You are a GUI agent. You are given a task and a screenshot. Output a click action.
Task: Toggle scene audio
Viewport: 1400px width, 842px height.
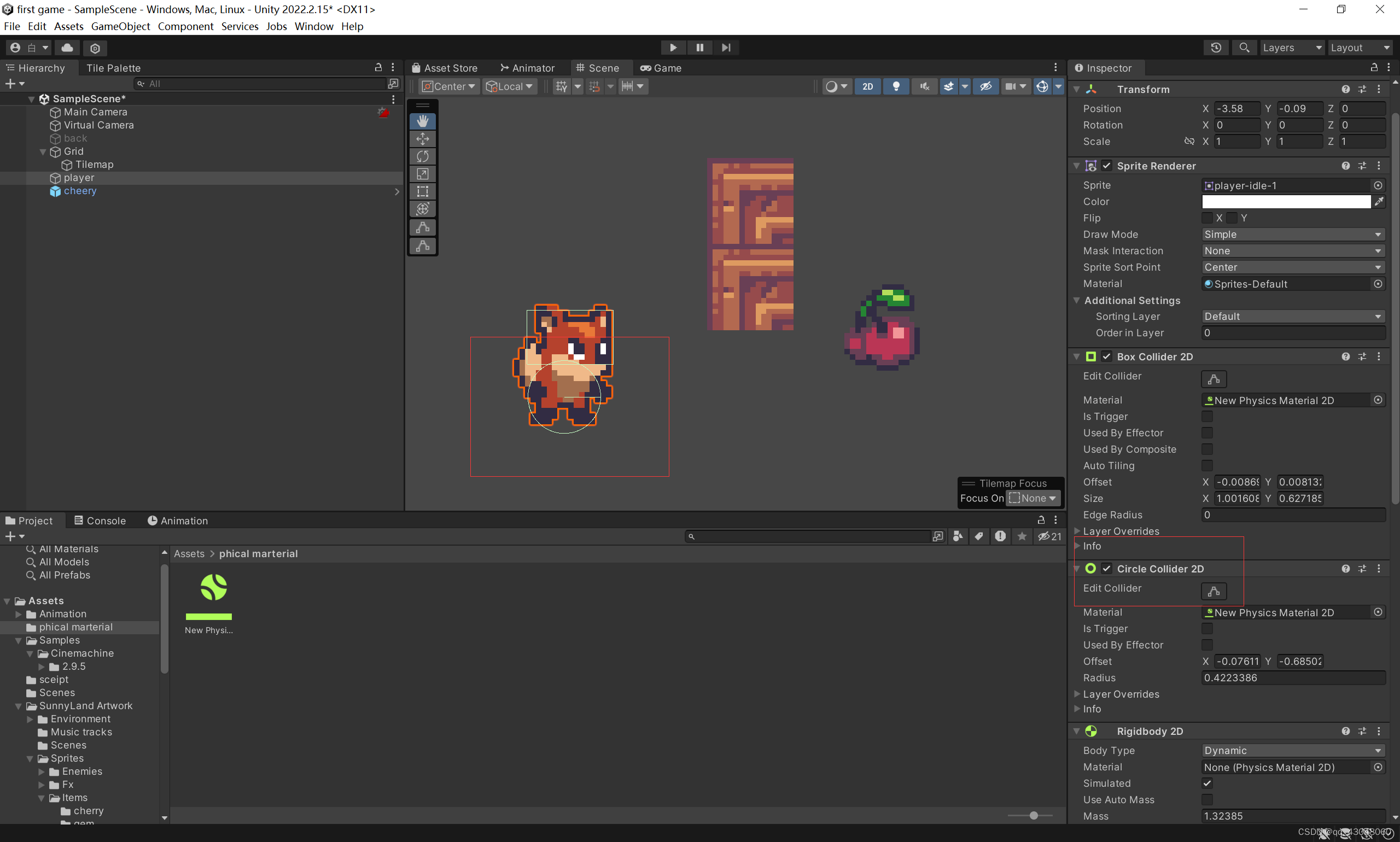pyautogui.click(x=924, y=86)
